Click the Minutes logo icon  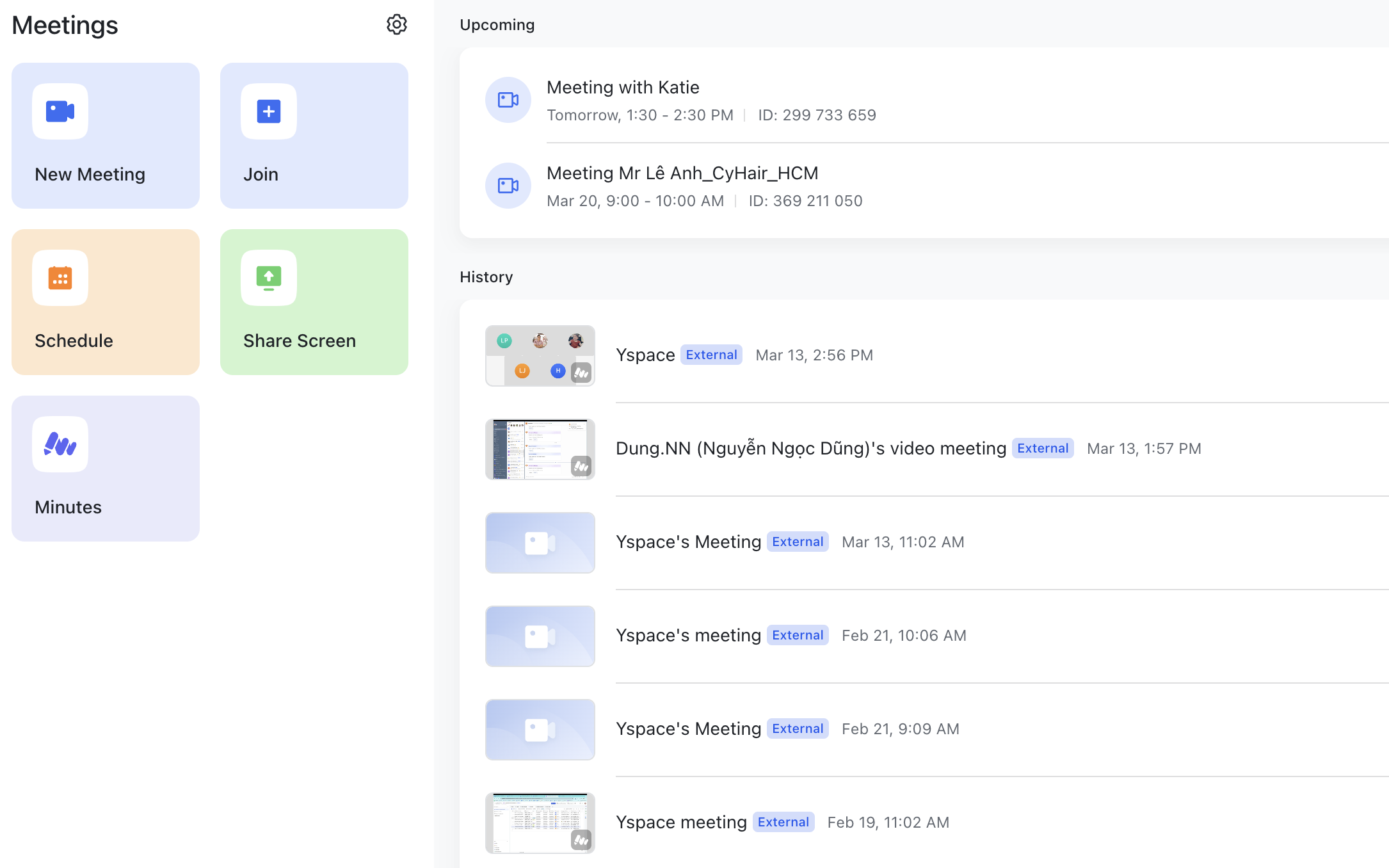[60, 444]
